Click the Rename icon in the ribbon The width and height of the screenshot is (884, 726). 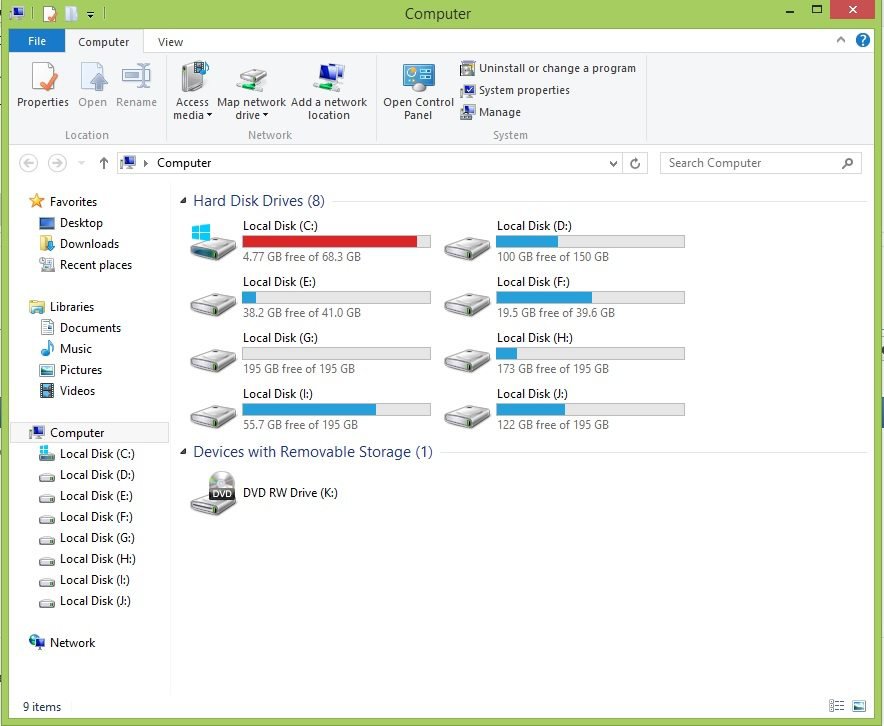(136, 88)
